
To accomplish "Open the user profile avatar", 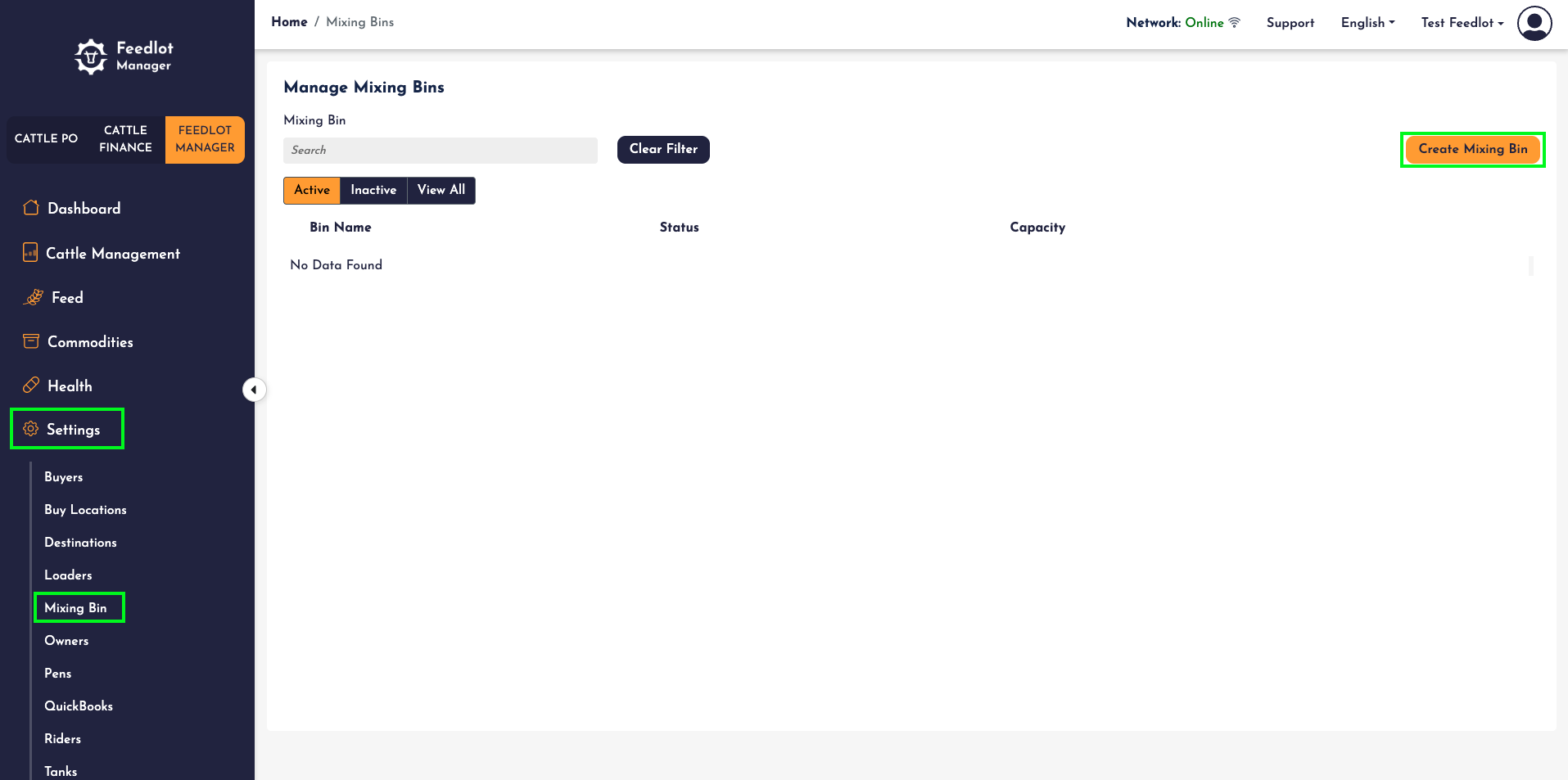I will click(x=1534, y=23).
